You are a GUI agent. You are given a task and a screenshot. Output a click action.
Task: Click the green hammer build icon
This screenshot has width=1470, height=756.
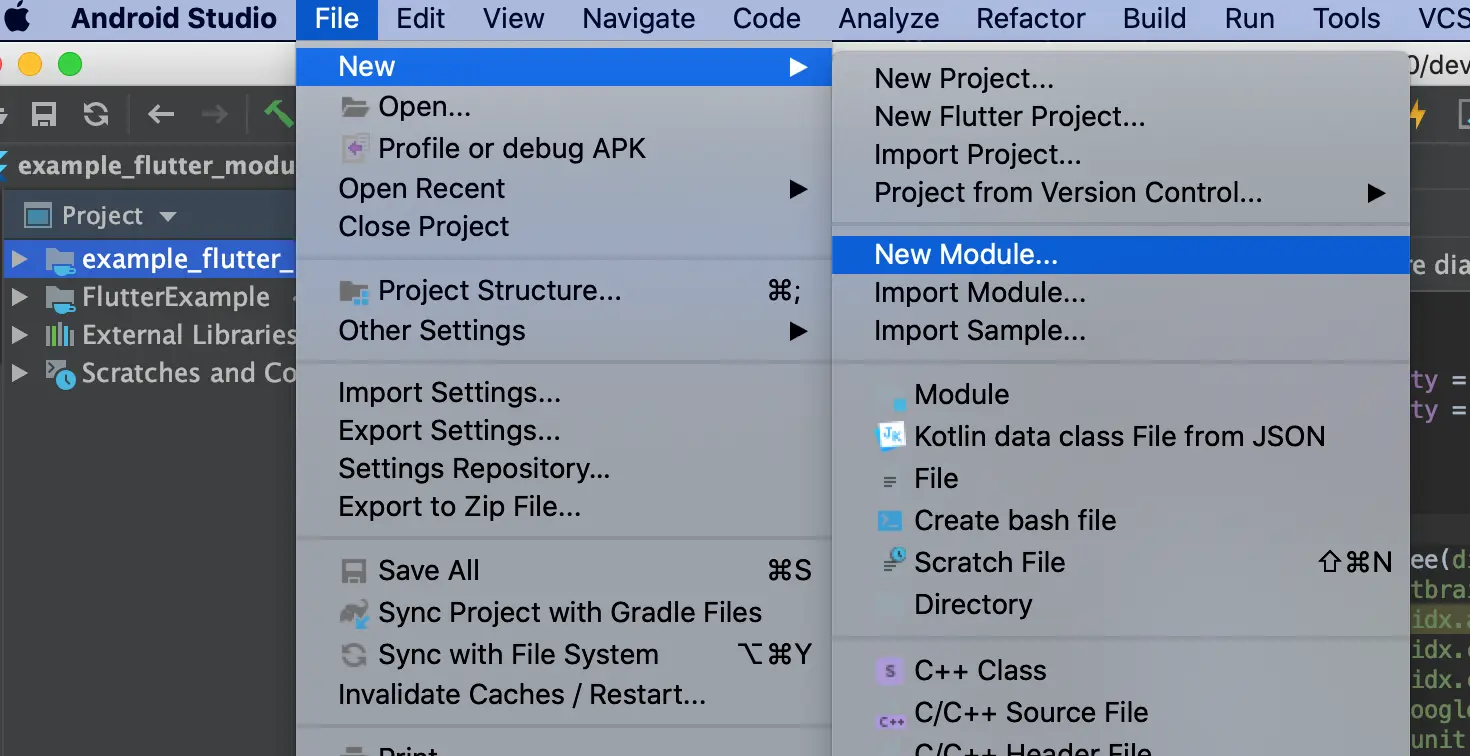(x=278, y=114)
